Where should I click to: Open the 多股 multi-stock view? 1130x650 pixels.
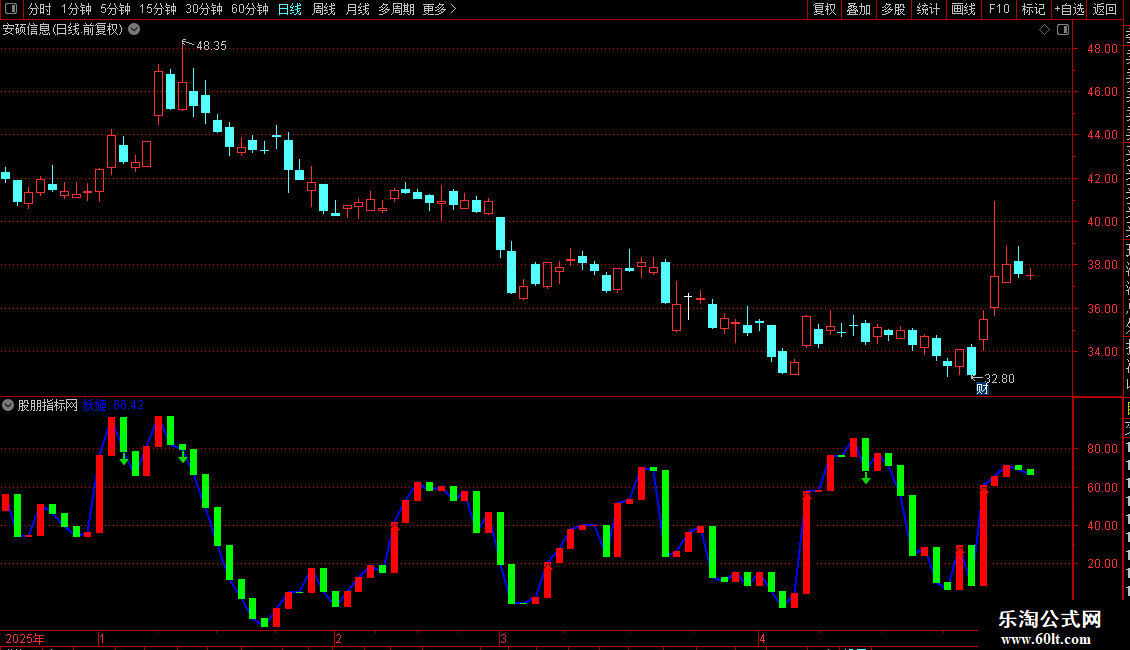[x=893, y=9]
